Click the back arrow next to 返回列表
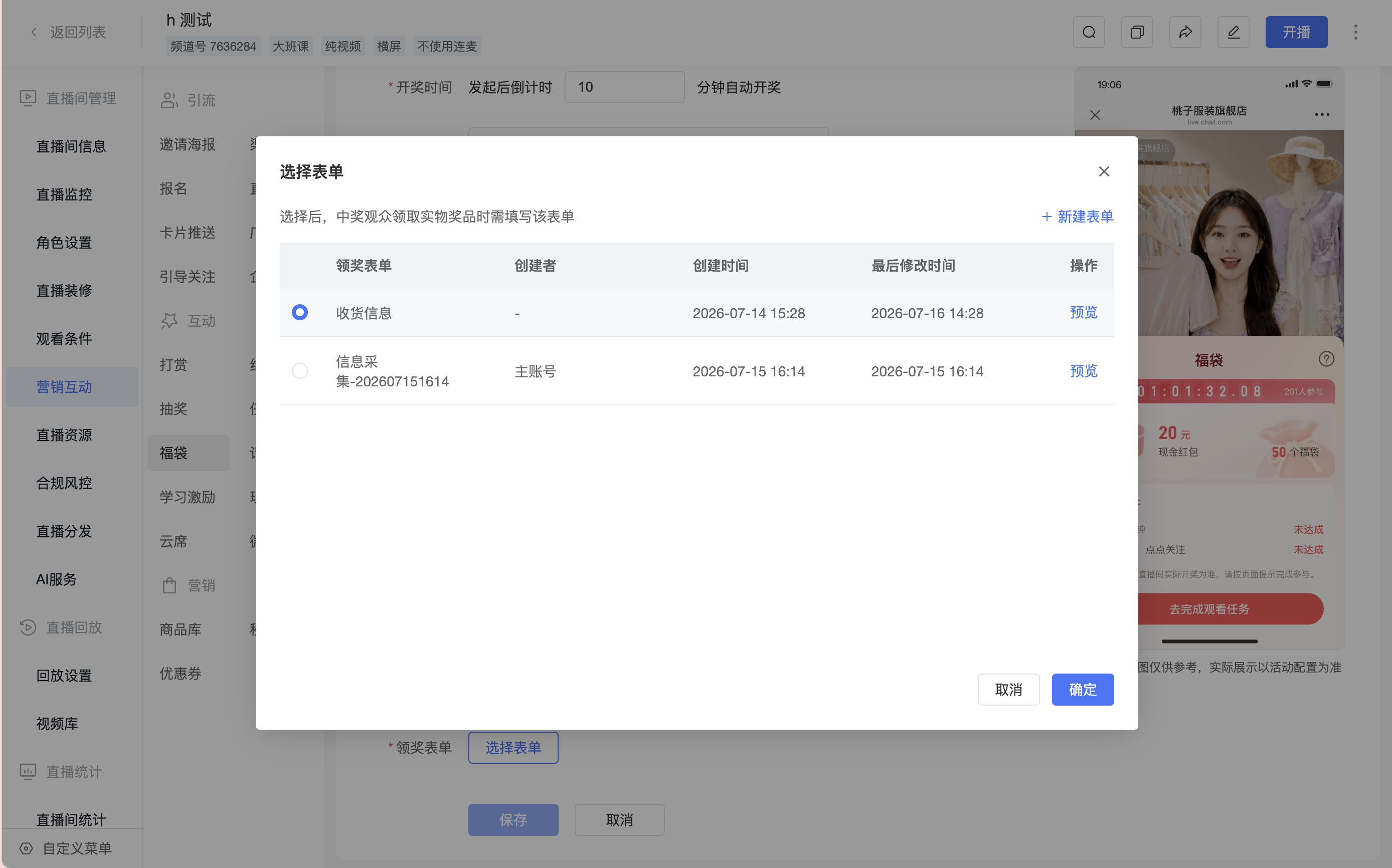The width and height of the screenshot is (1392, 868). click(34, 32)
